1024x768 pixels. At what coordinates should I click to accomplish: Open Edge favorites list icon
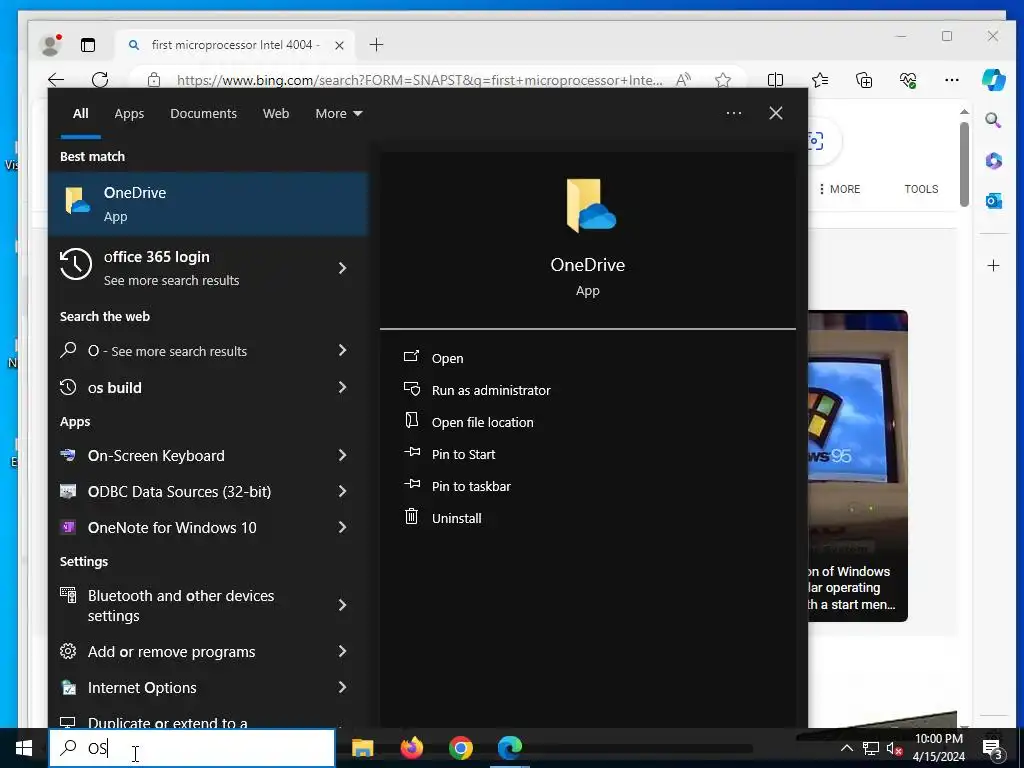pyautogui.click(x=820, y=80)
